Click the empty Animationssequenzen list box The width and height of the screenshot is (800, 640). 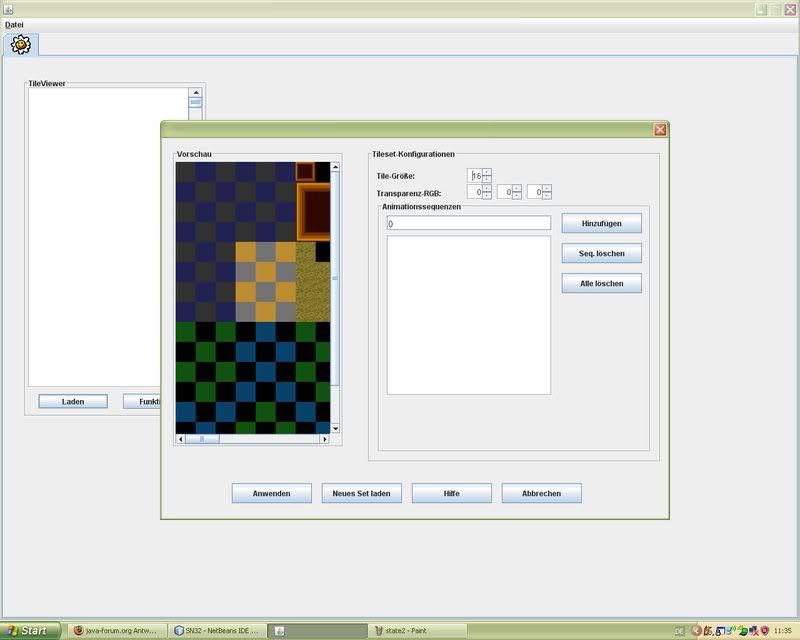click(x=468, y=315)
